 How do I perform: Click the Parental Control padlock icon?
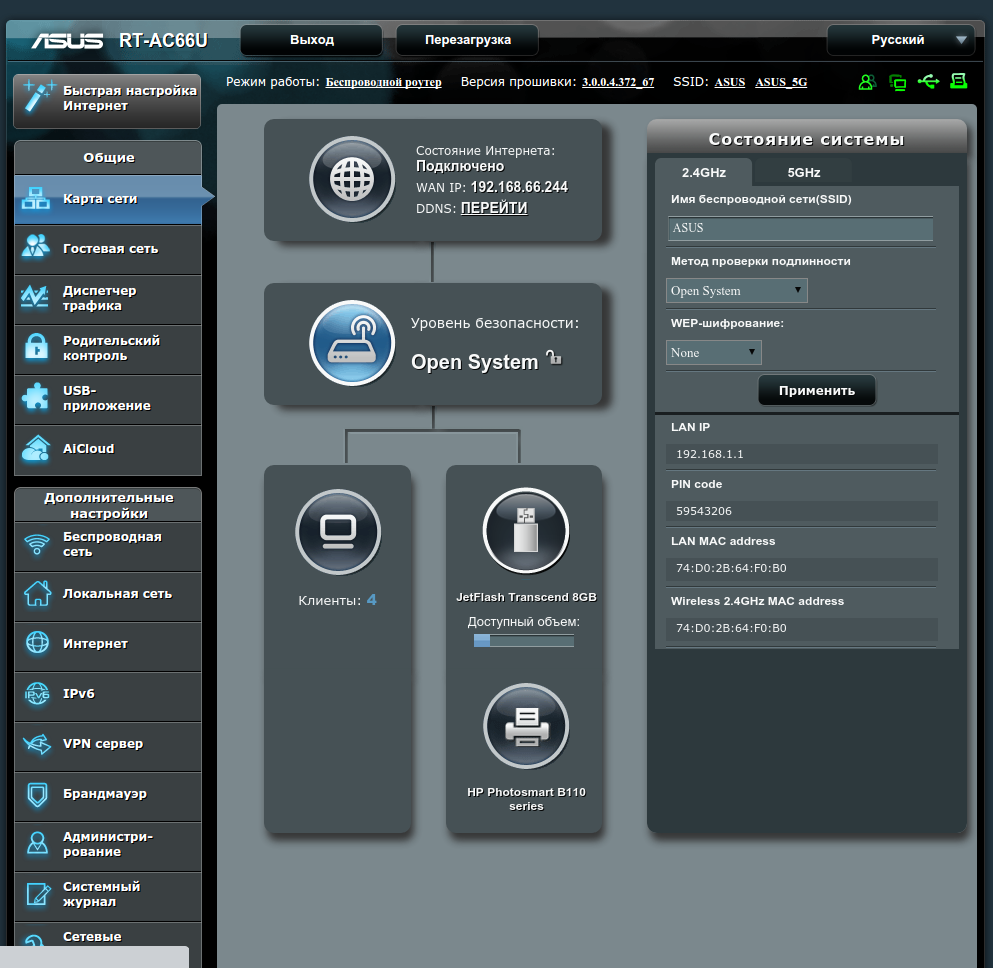click(36, 347)
